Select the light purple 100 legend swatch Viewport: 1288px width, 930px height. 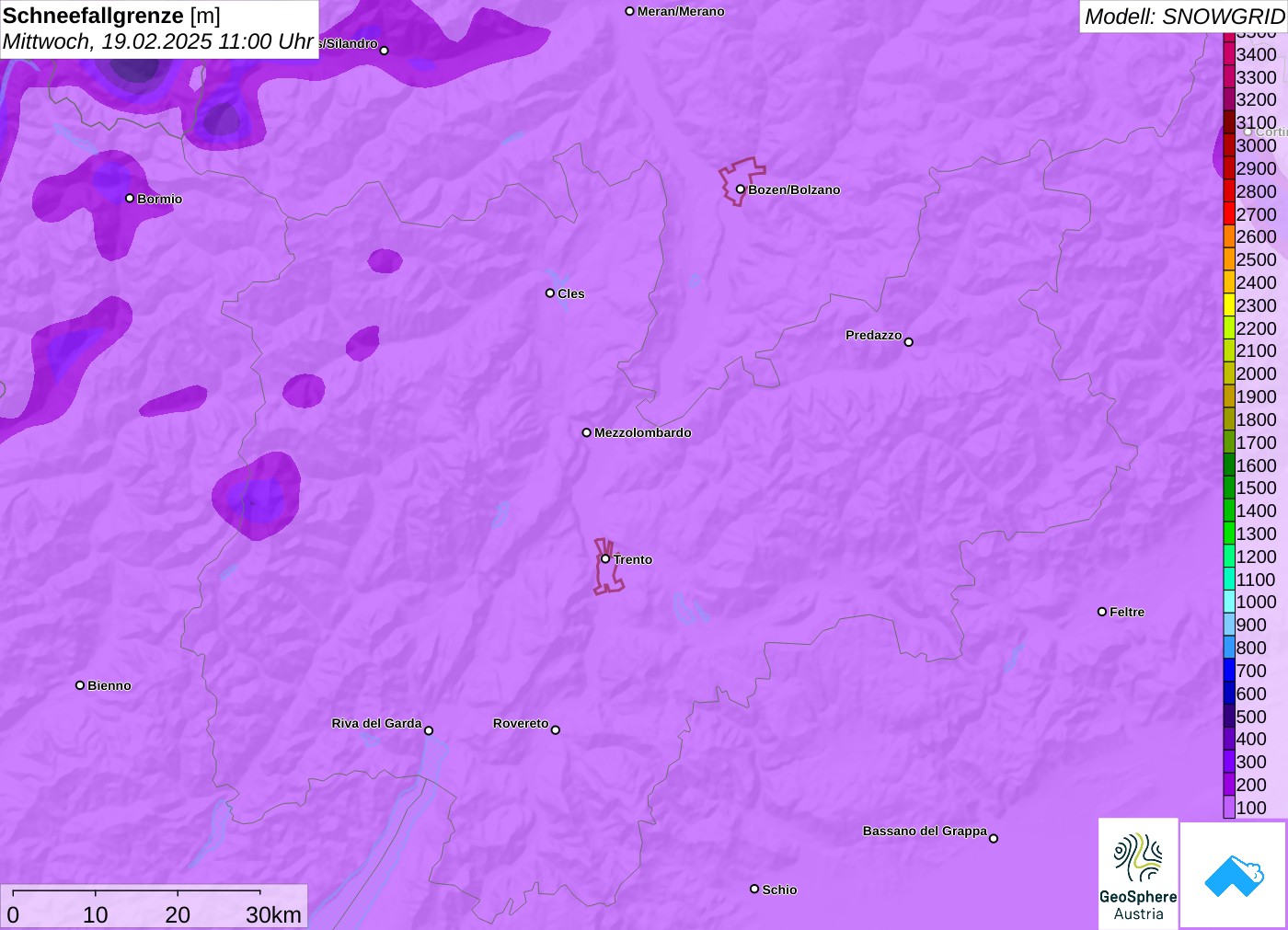pos(1229,808)
